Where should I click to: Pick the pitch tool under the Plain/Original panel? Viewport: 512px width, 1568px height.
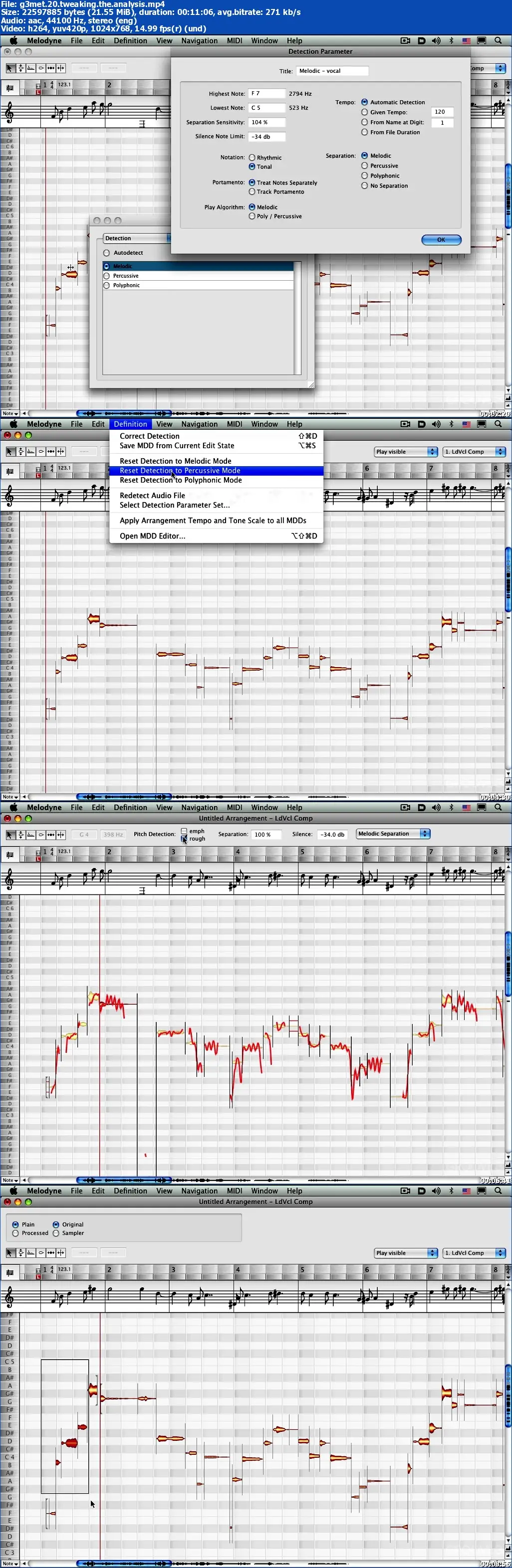21,1253
